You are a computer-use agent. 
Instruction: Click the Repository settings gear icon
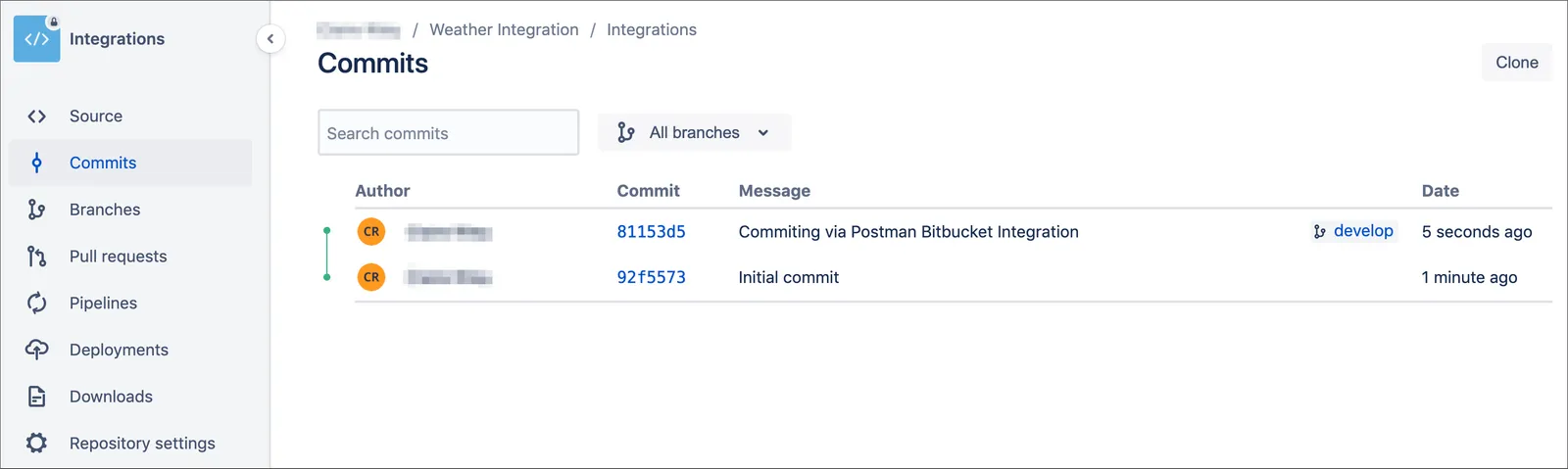36,444
